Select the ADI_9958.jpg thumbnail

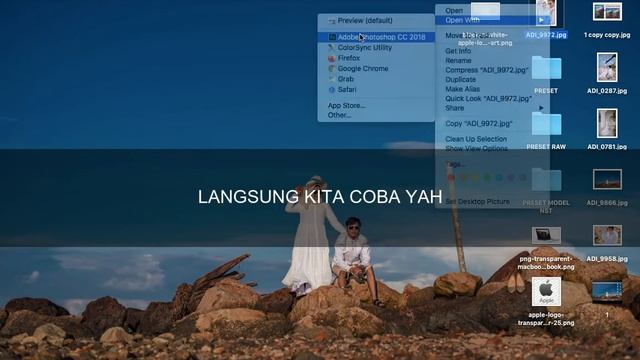pos(607,235)
